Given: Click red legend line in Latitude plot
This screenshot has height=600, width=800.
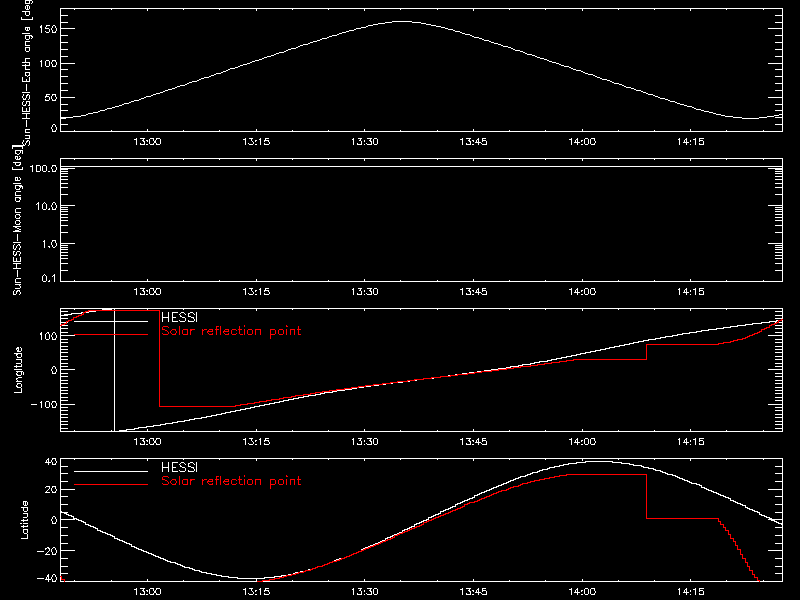Looking at the screenshot, I should click(111, 485).
